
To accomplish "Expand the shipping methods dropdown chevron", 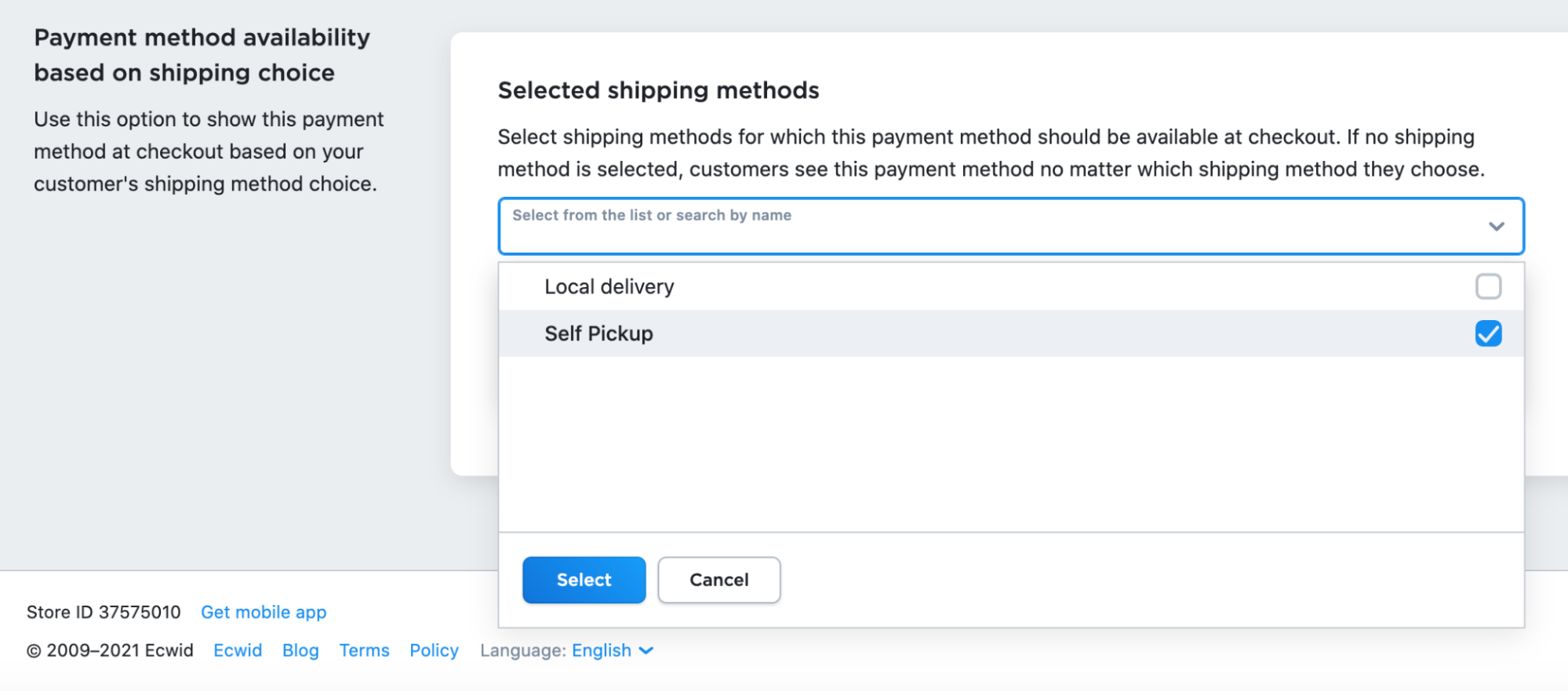I will [1496, 227].
